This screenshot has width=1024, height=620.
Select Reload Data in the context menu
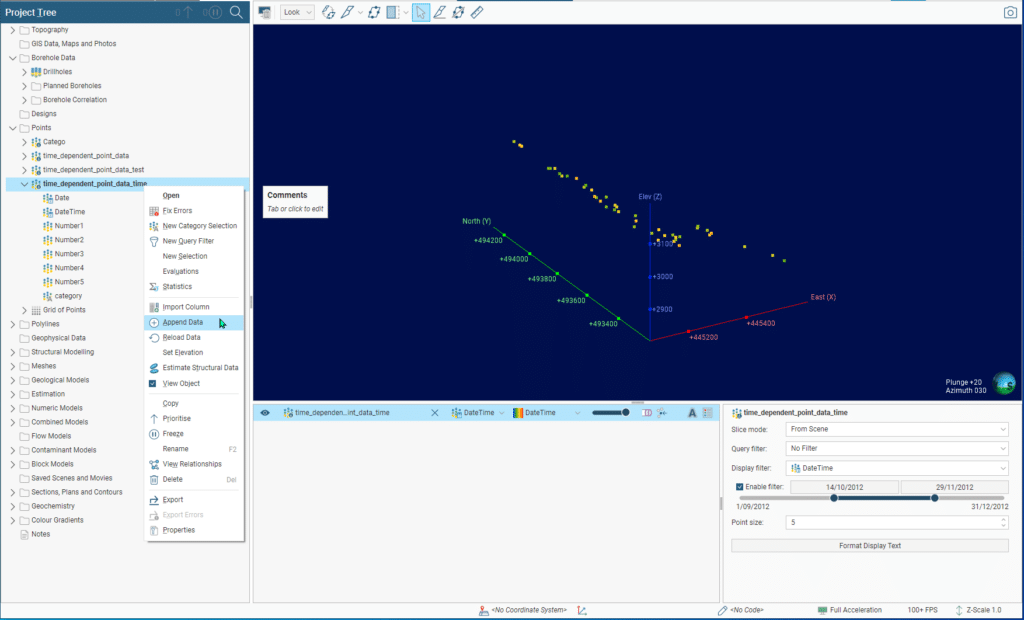(x=181, y=338)
